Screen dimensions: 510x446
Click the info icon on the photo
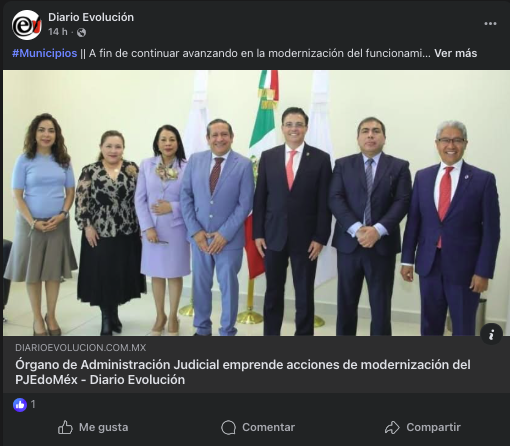point(491,334)
